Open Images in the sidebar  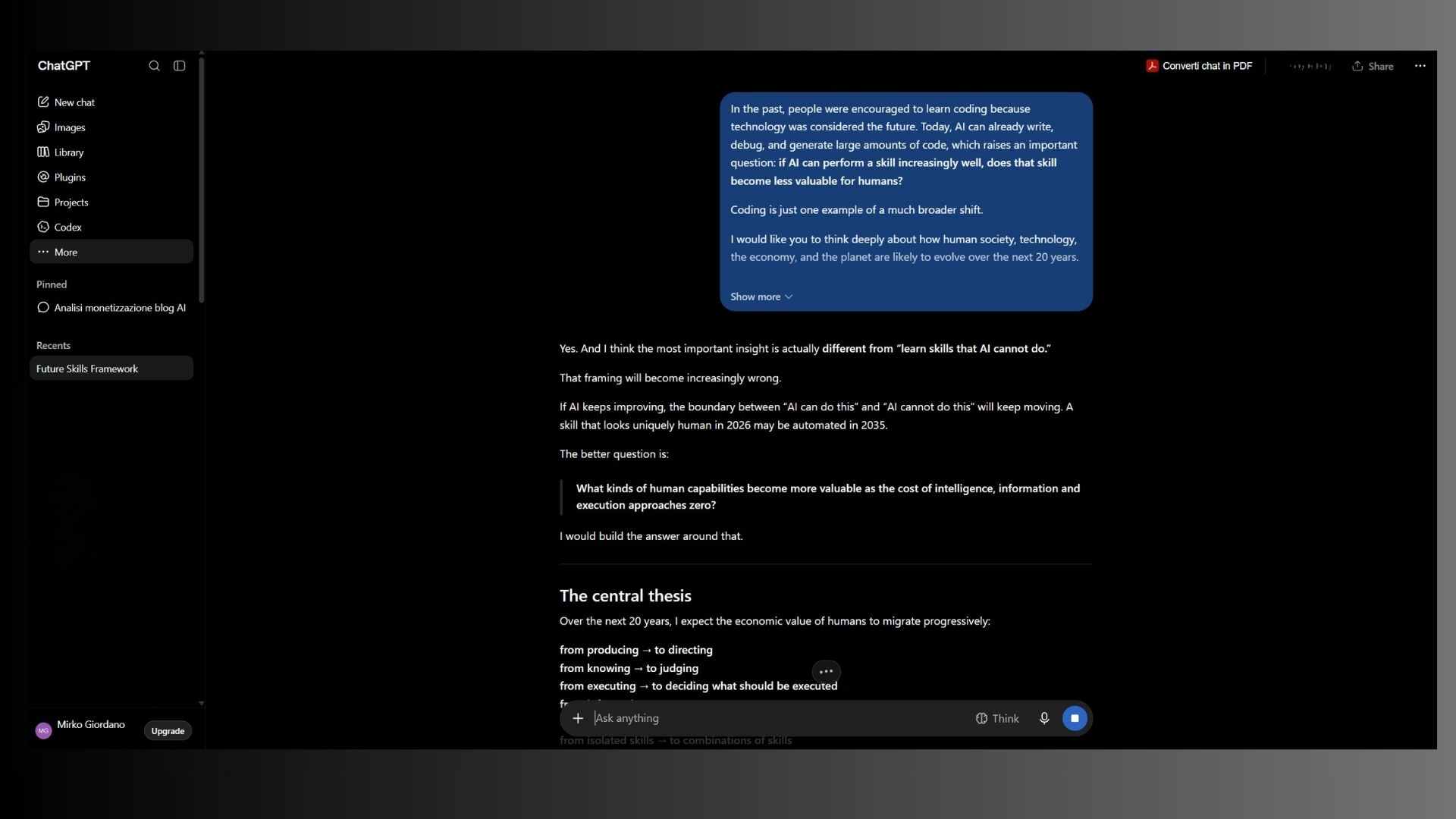[111, 127]
